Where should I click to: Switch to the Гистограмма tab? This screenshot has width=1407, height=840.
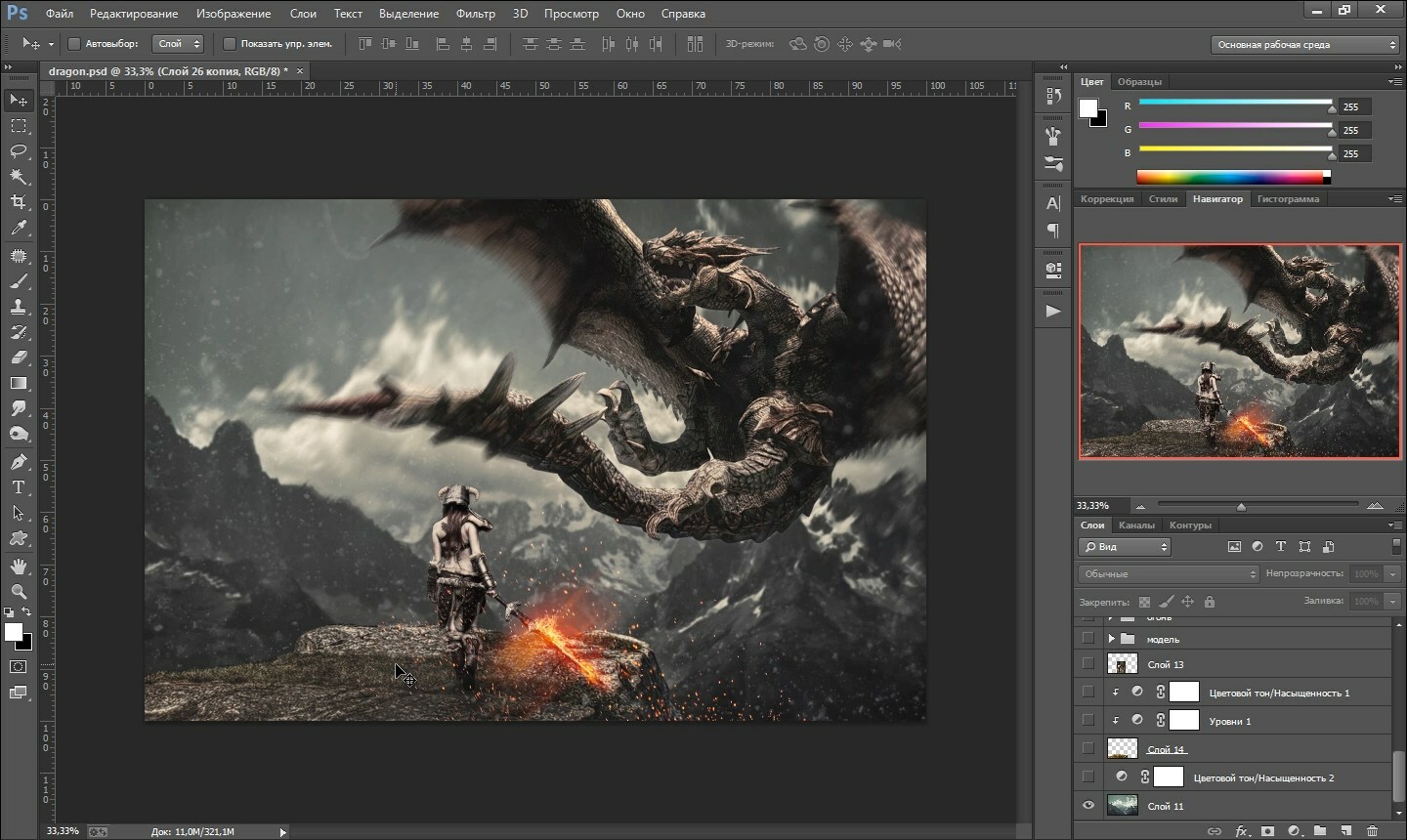(1288, 199)
